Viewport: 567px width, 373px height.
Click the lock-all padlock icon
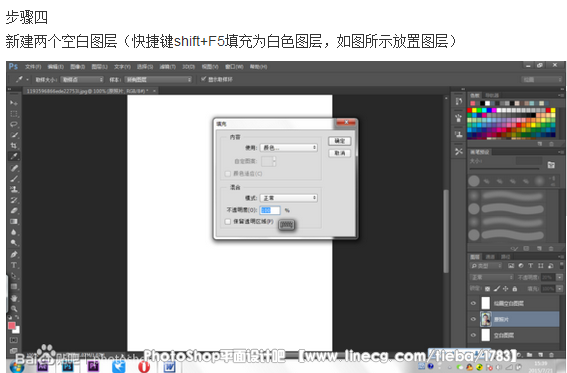tap(515, 288)
